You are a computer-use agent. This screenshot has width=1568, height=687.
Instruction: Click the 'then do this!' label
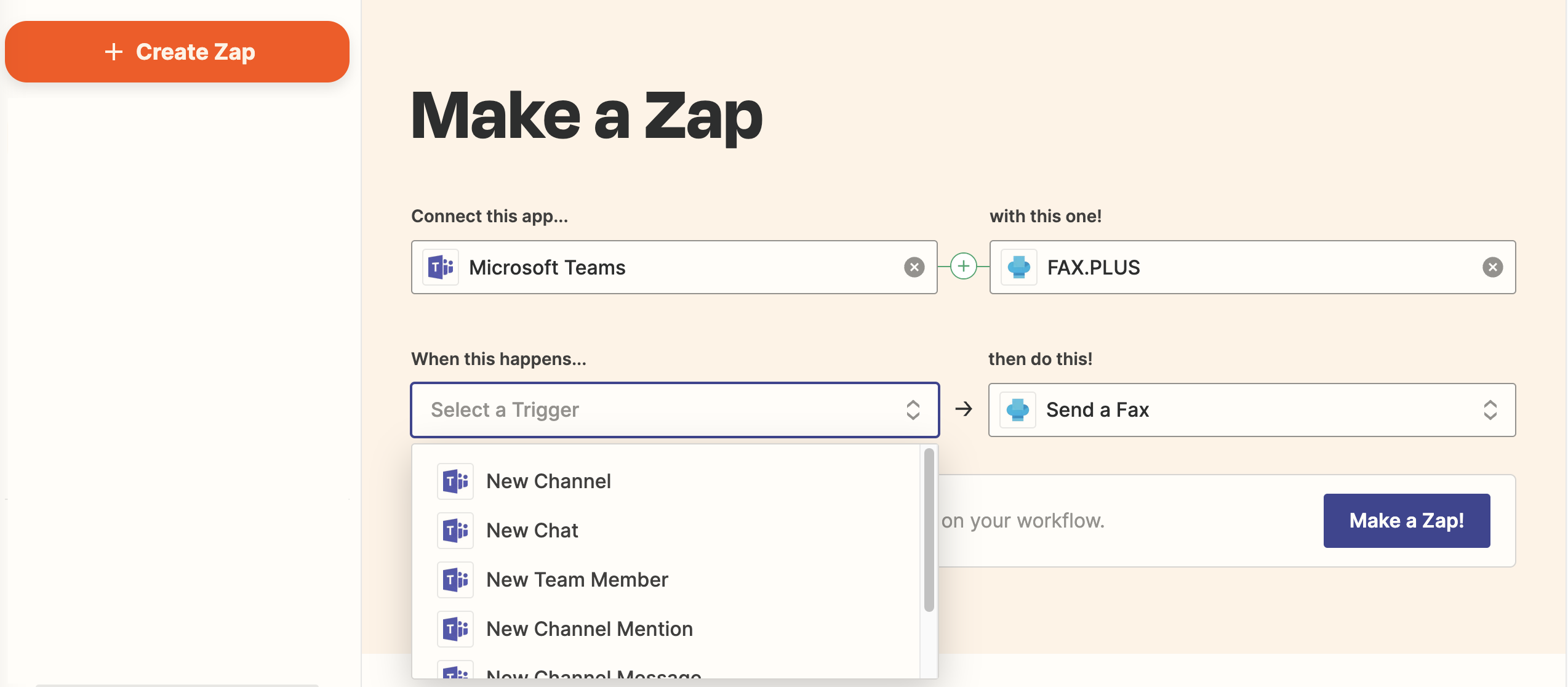coord(1041,360)
